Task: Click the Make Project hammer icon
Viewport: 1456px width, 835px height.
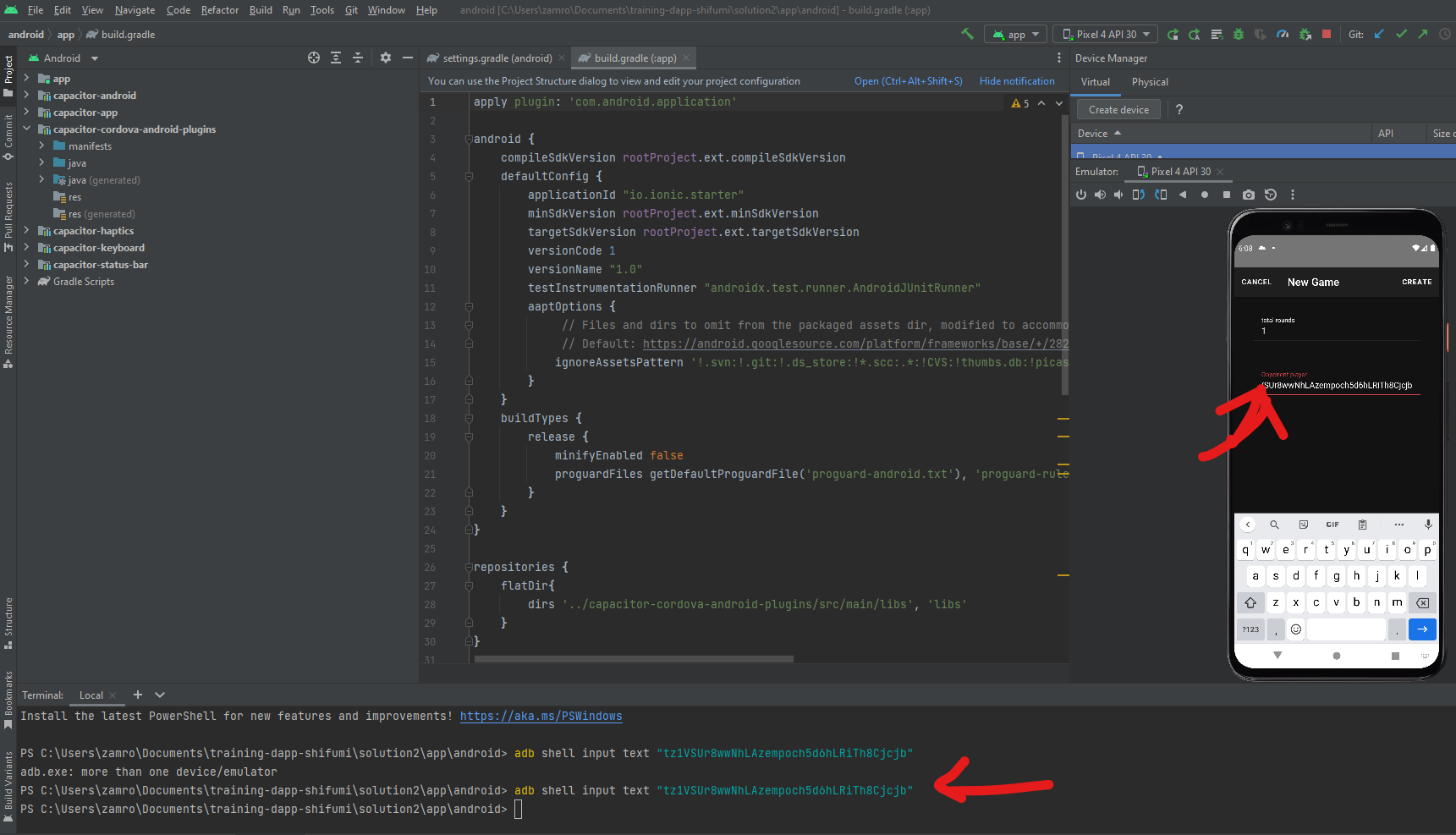Action: [967, 34]
